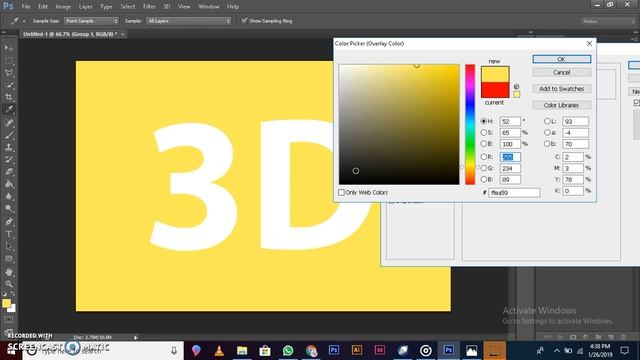Click Cancel in Color Picker

562,72
